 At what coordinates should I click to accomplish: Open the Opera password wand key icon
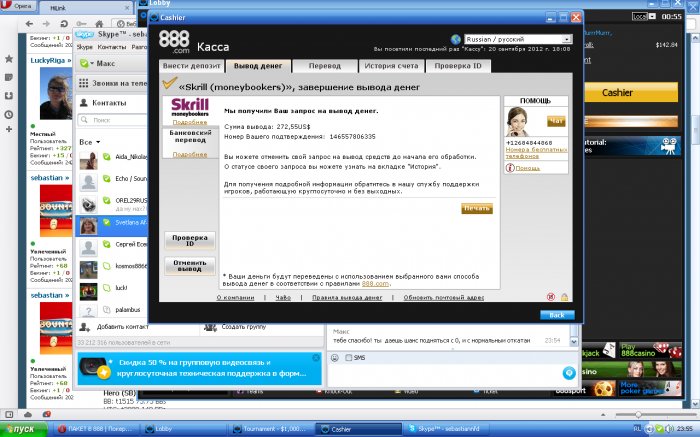(81, 24)
